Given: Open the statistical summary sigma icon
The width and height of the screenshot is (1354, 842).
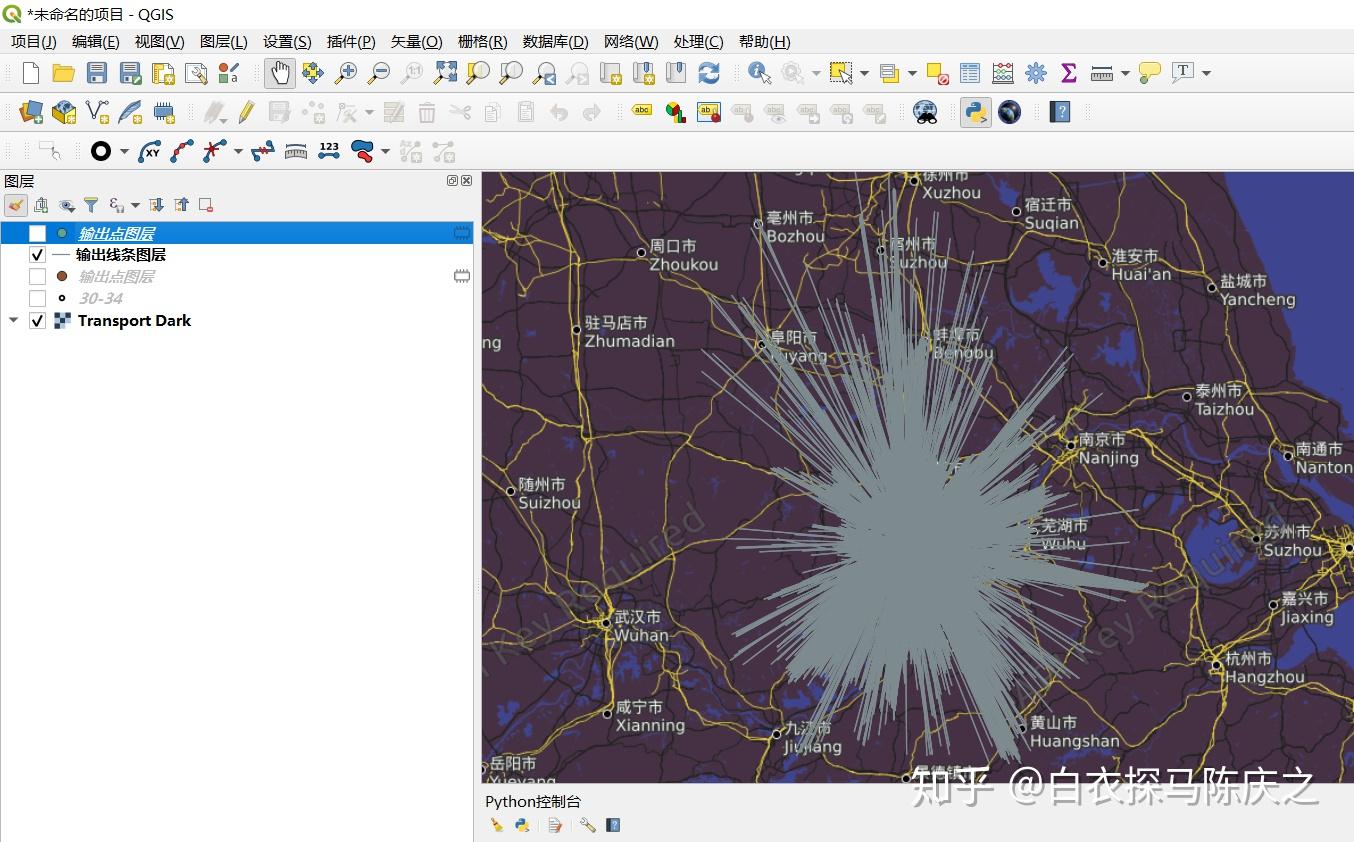Looking at the screenshot, I should pos(1068,73).
